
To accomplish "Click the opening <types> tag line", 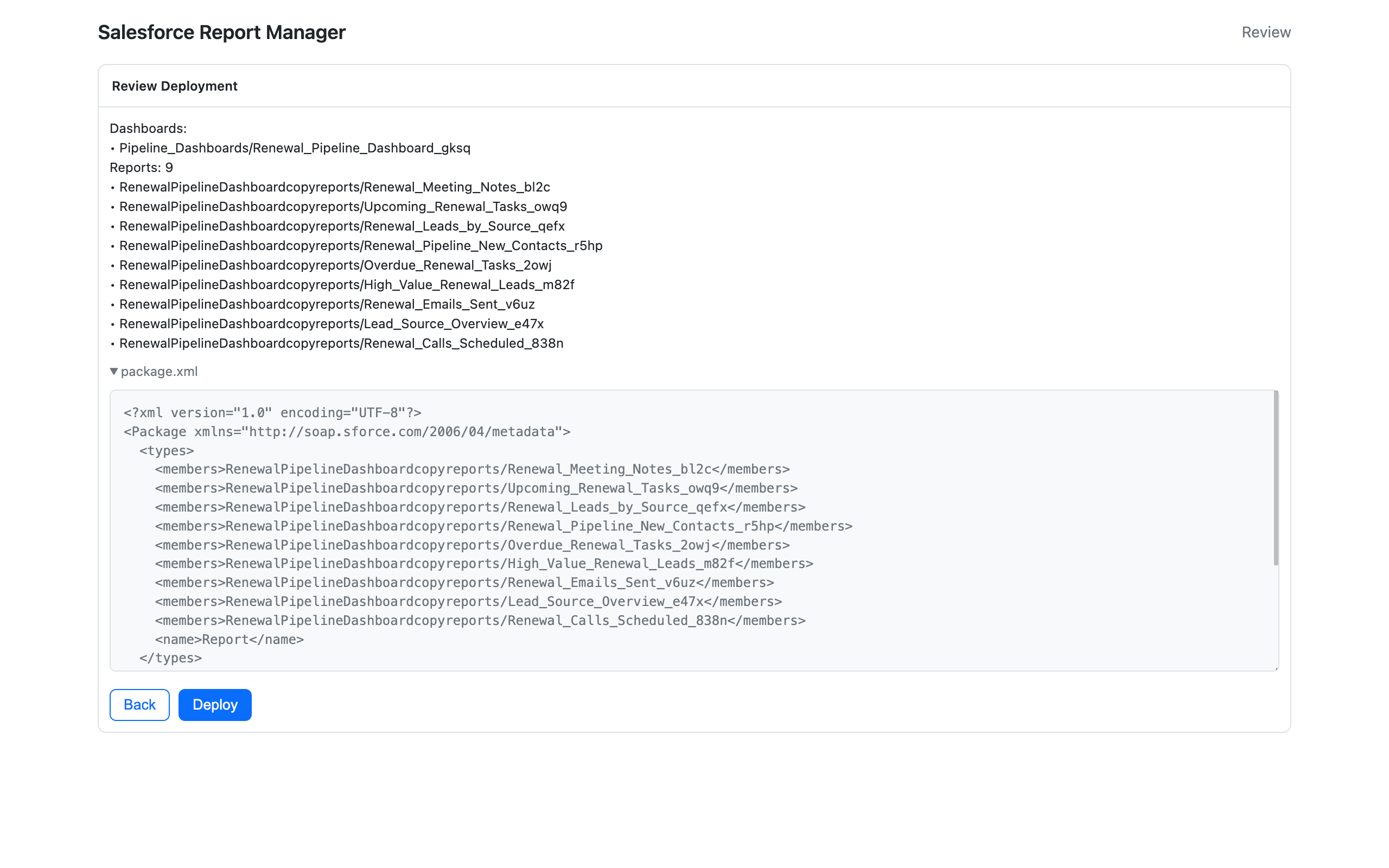I will (167, 451).
